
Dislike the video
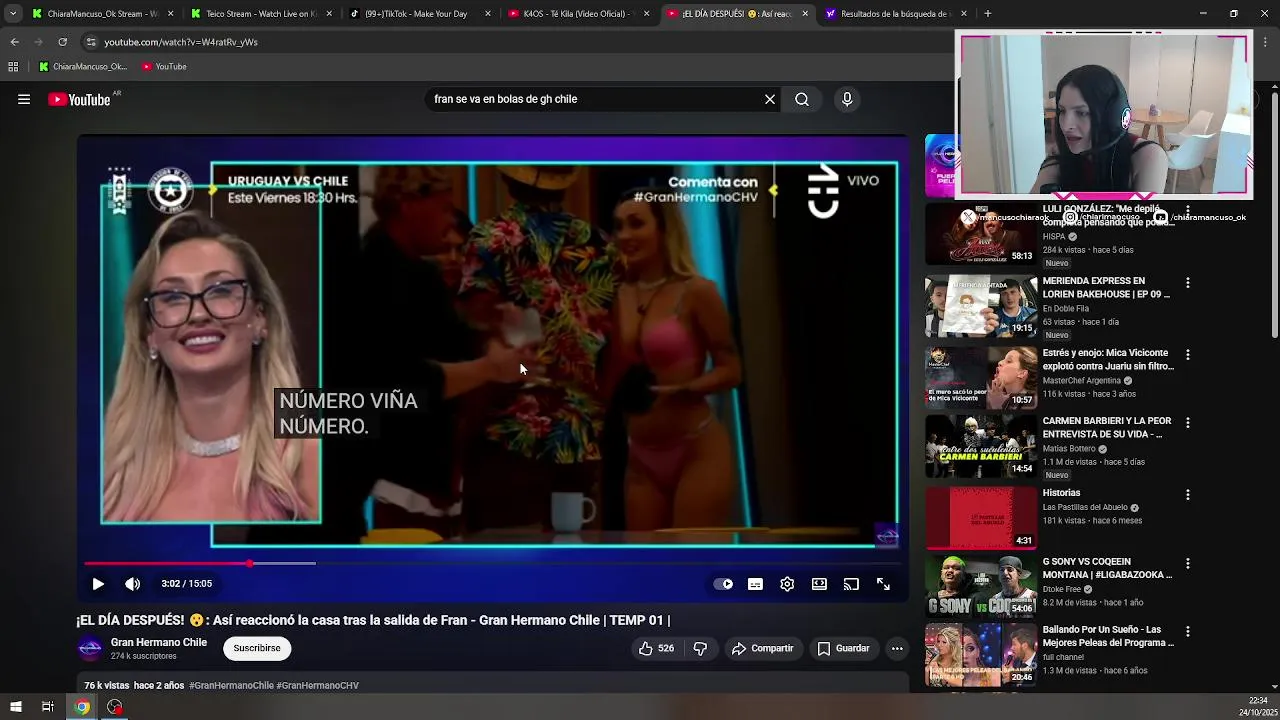tap(700, 648)
